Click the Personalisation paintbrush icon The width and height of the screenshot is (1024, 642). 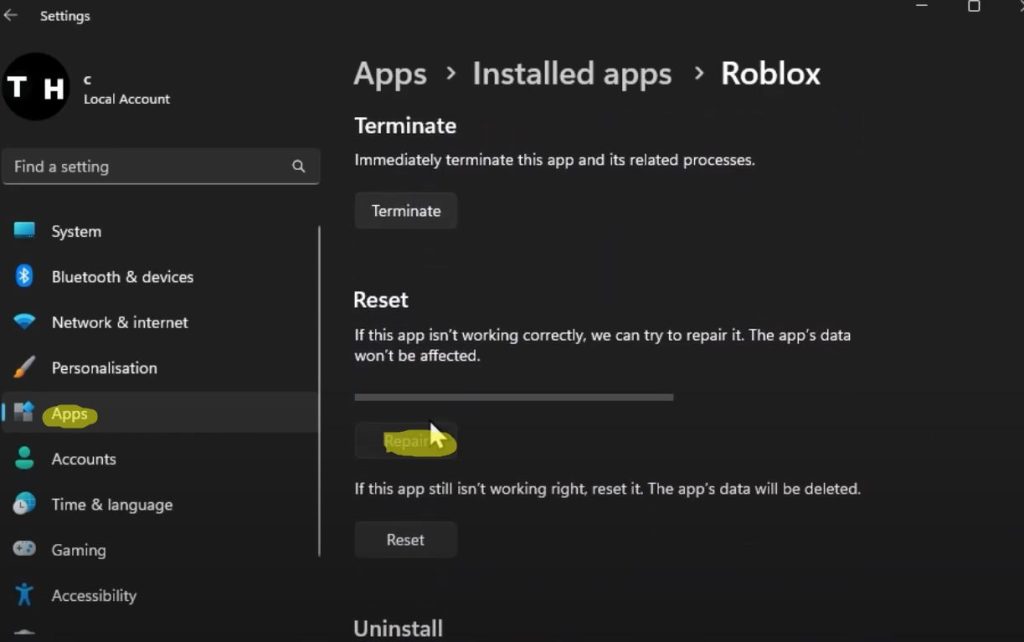click(24, 367)
